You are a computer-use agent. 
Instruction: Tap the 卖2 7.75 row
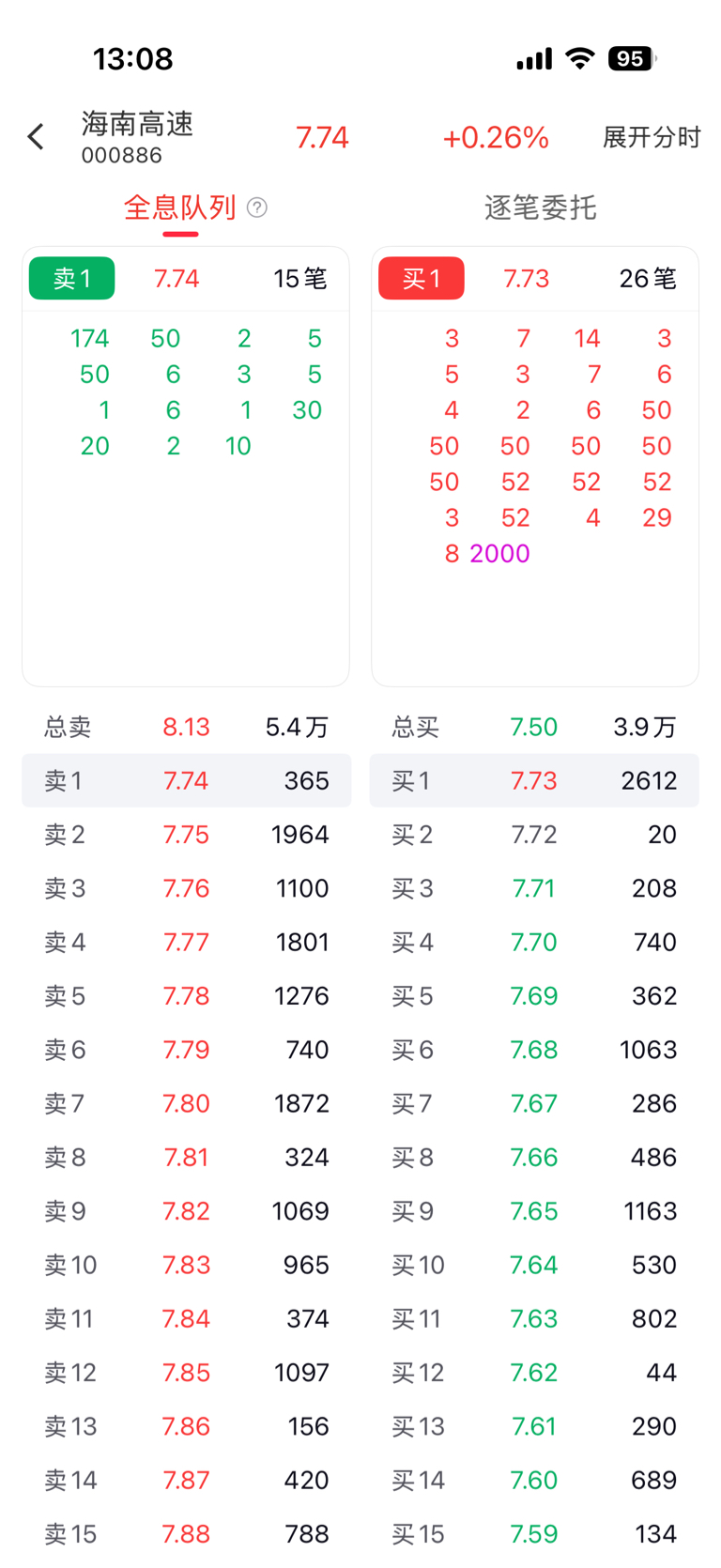pos(186,835)
